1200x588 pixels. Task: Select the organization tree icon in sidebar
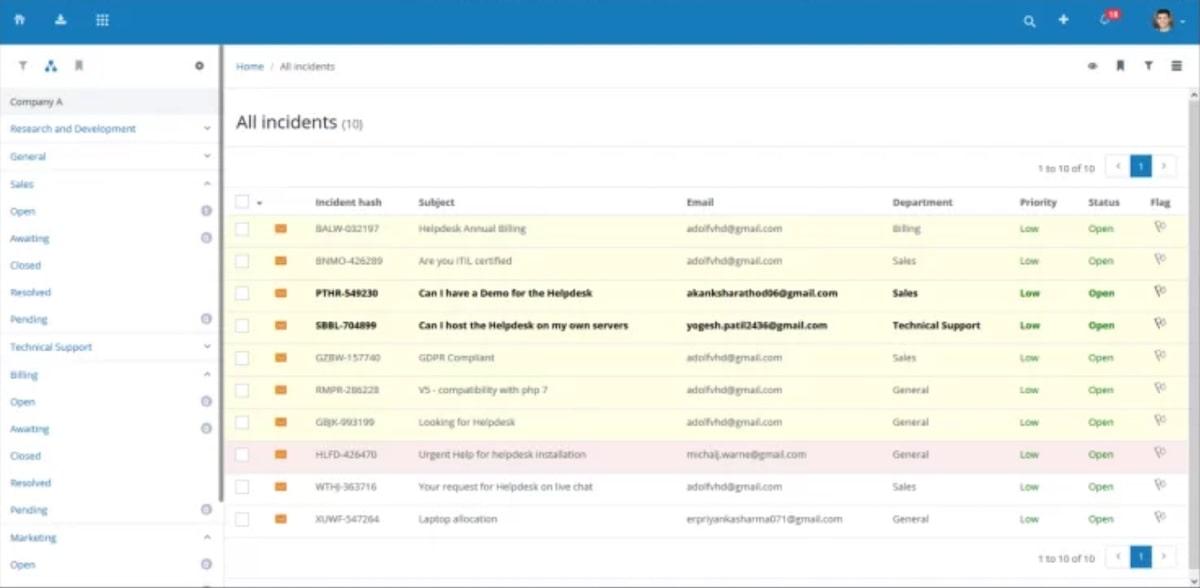51,66
